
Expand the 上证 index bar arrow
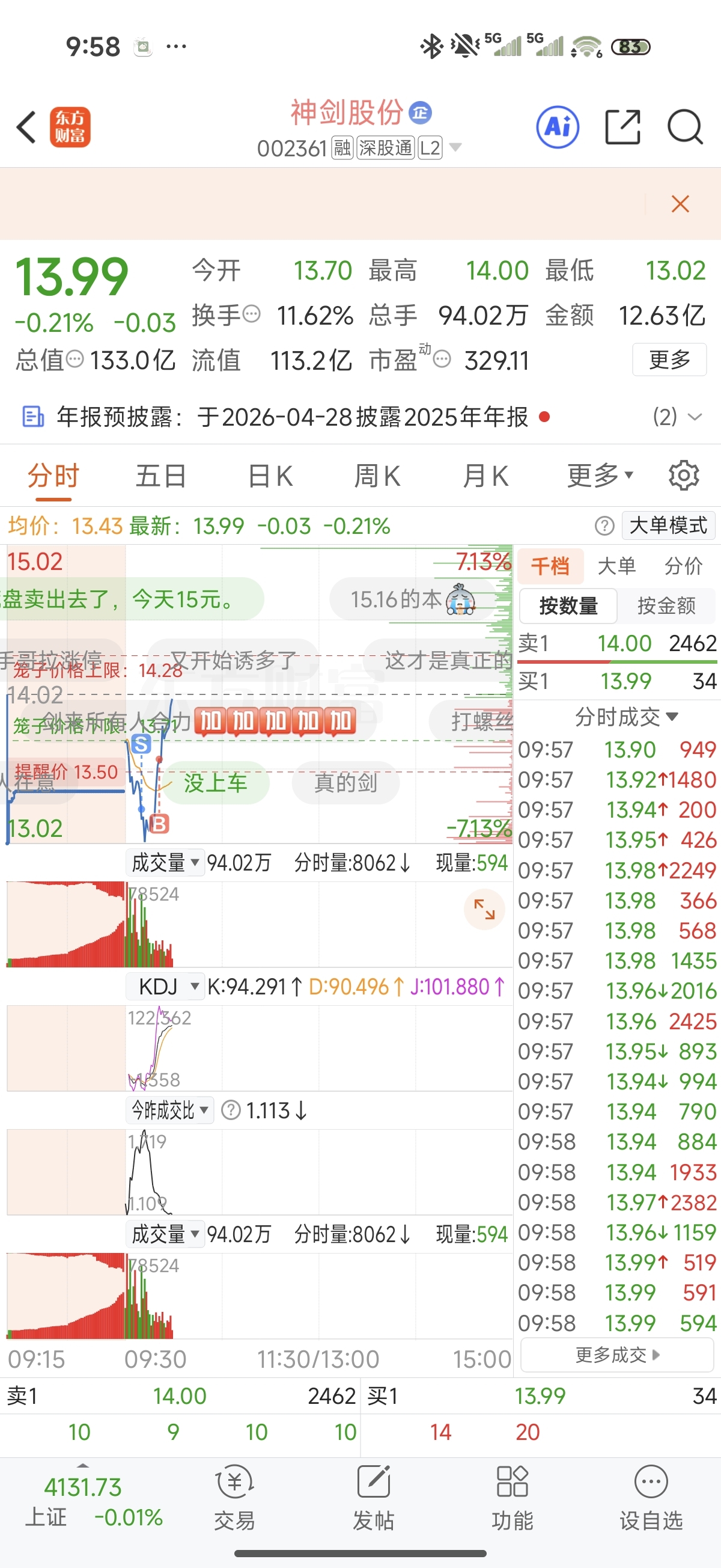pos(84,1465)
